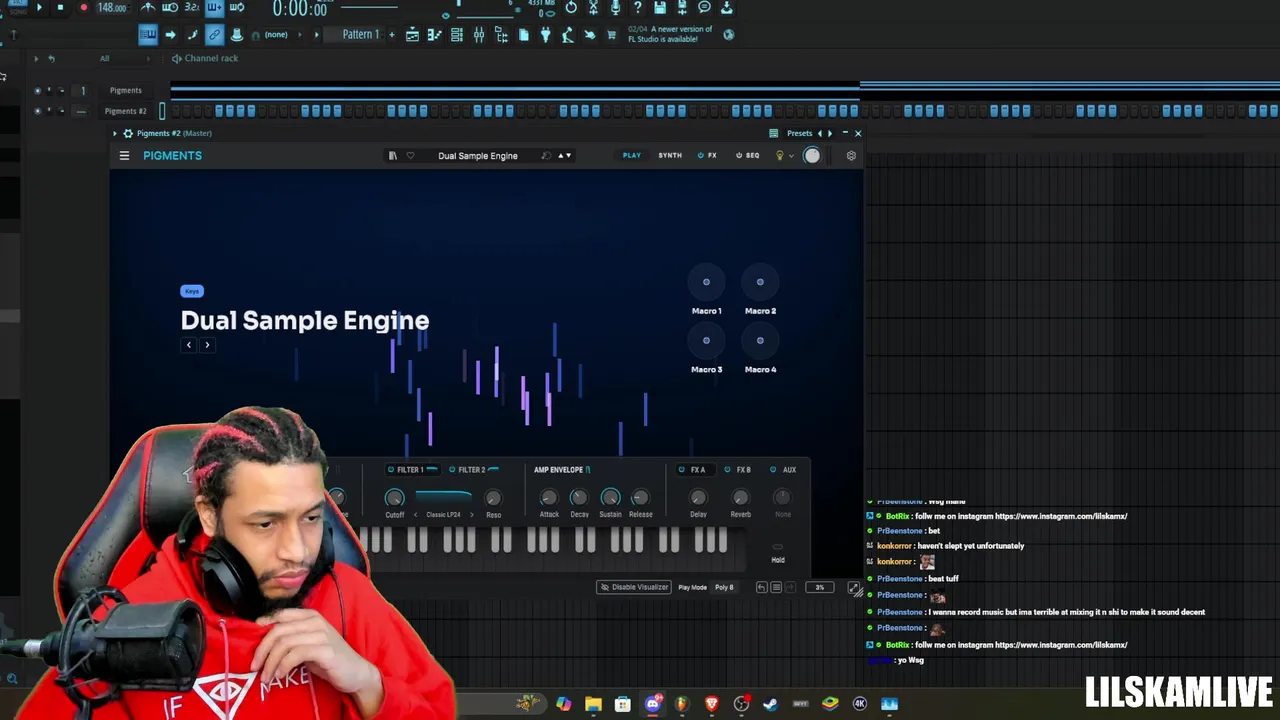Open the shopping cart content library icon
The image size is (1280, 720).
coord(611,35)
